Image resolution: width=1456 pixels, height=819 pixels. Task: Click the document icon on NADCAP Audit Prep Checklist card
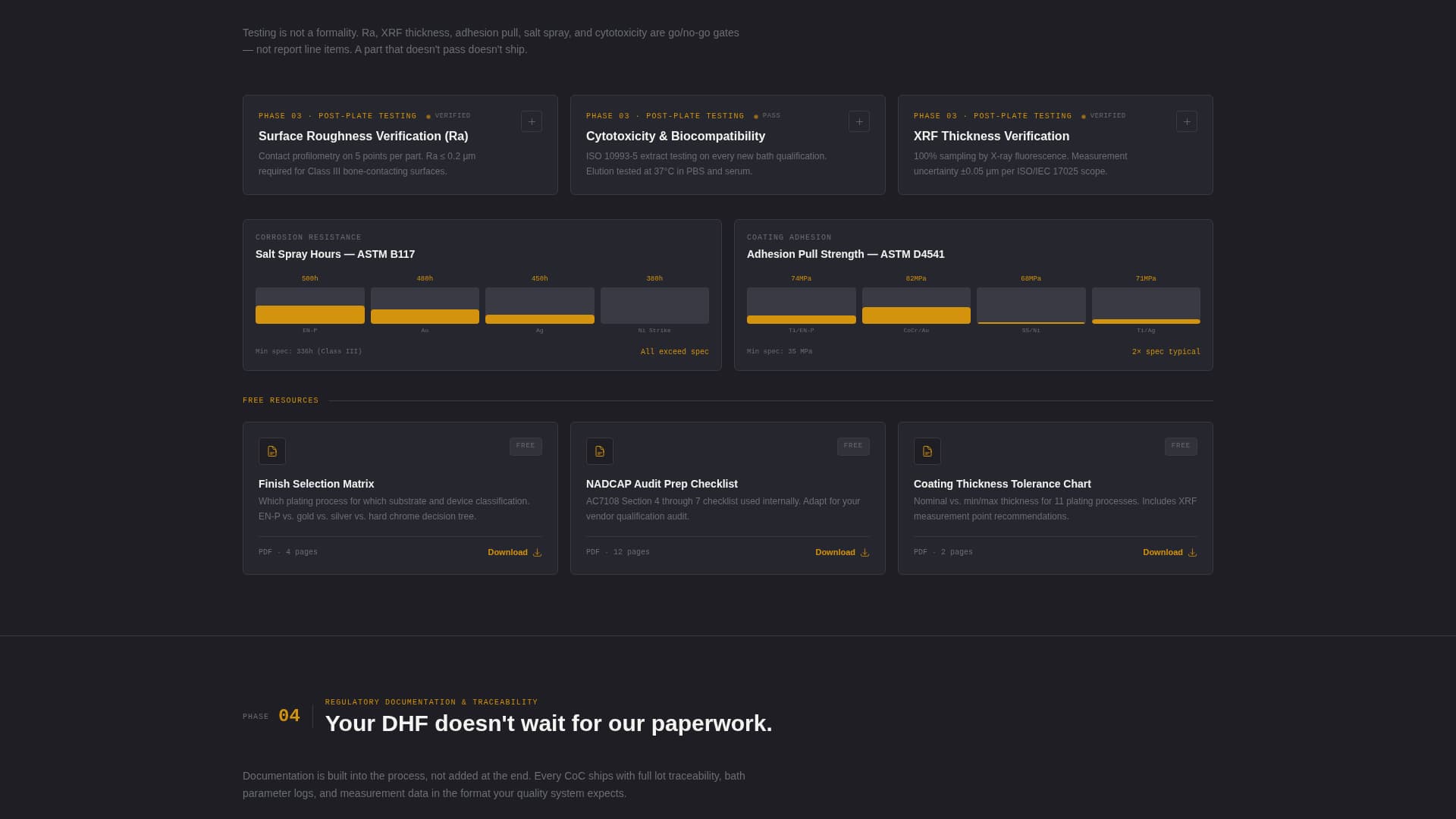pos(600,451)
